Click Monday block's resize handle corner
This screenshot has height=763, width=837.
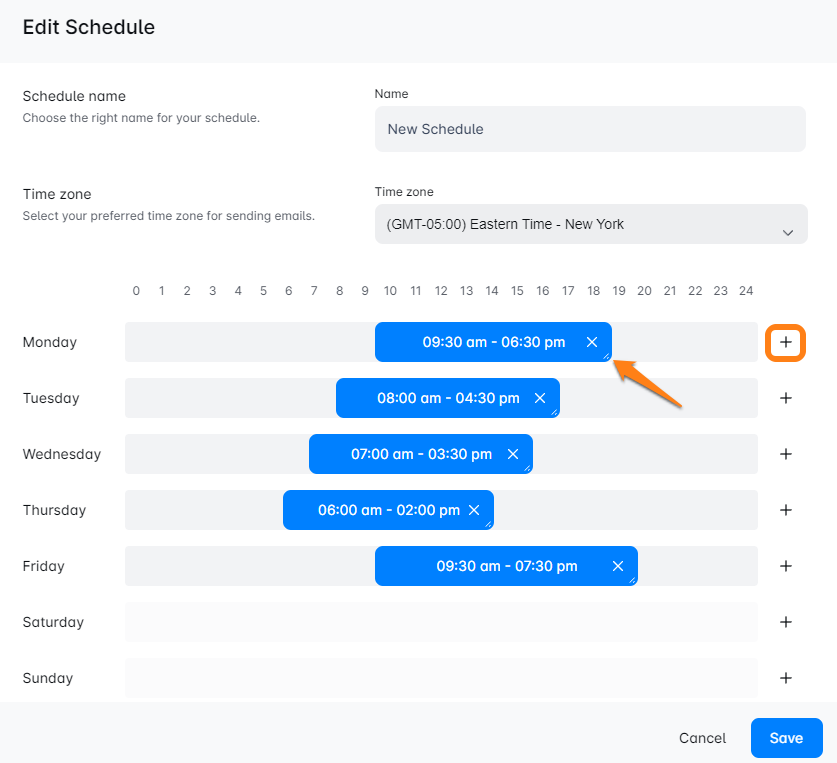point(606,356)
